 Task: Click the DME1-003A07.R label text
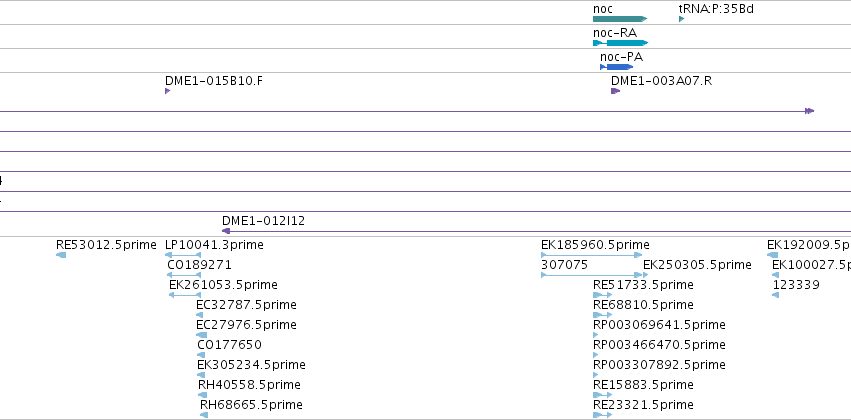click(662, 81)
